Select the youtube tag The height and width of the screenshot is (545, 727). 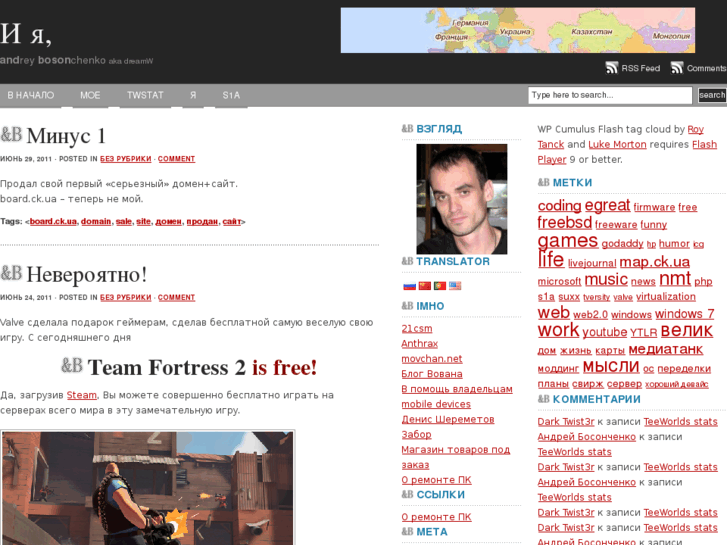pos(605,333)
